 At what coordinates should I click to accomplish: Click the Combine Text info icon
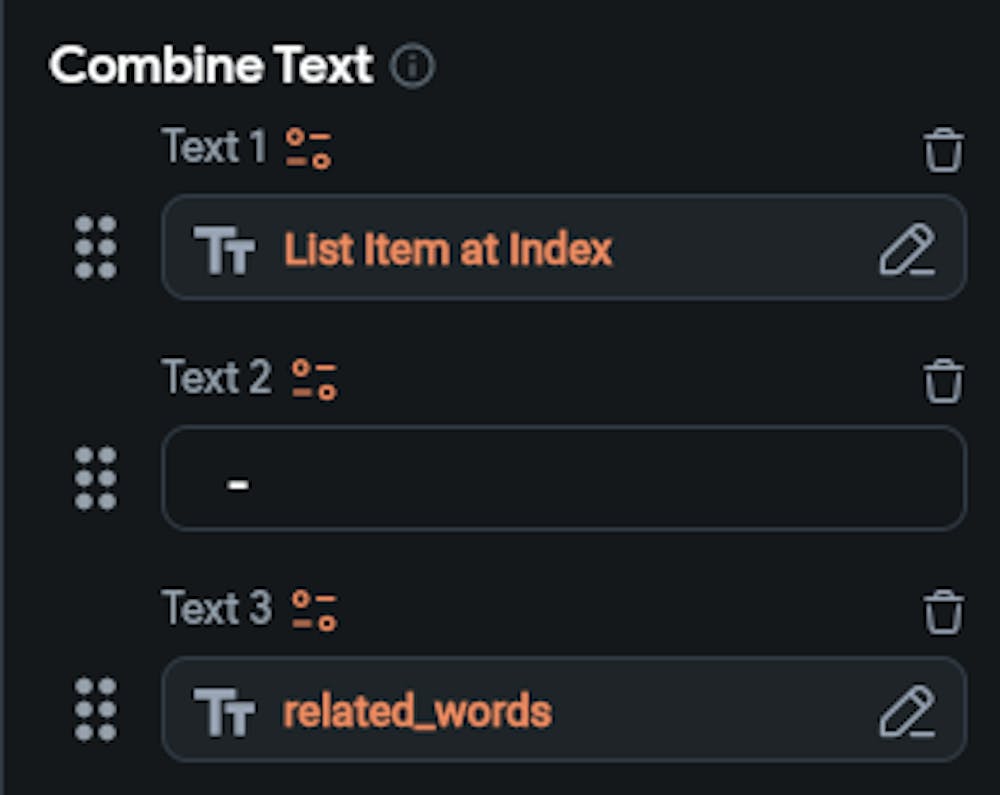click(412, 67)
